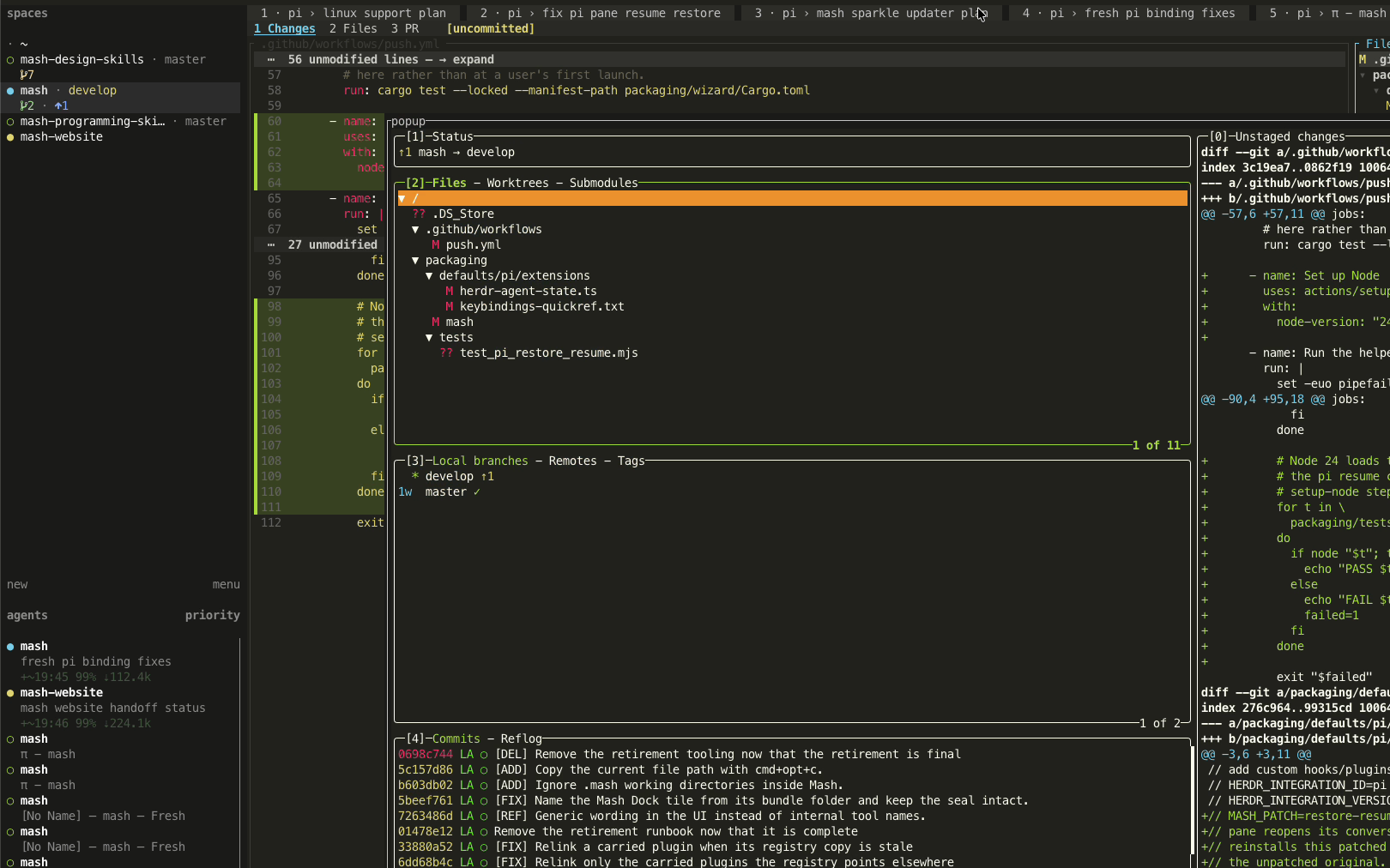Click the blue status dot beside mash develop
Screen dimensions: 1390x868
click(10, 91)
